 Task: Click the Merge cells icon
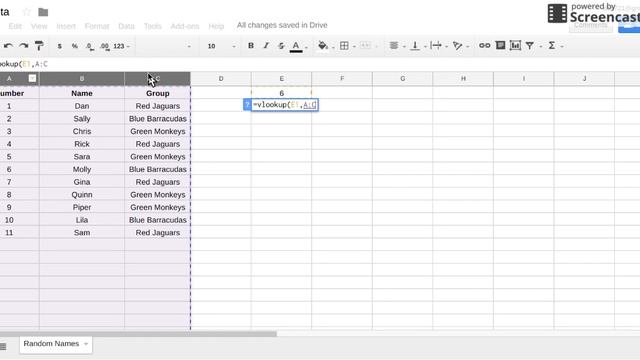tap(365, 46)
